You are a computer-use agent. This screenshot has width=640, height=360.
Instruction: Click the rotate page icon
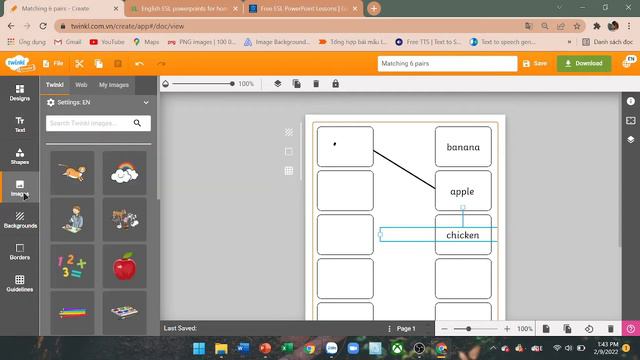click(589, 329)
